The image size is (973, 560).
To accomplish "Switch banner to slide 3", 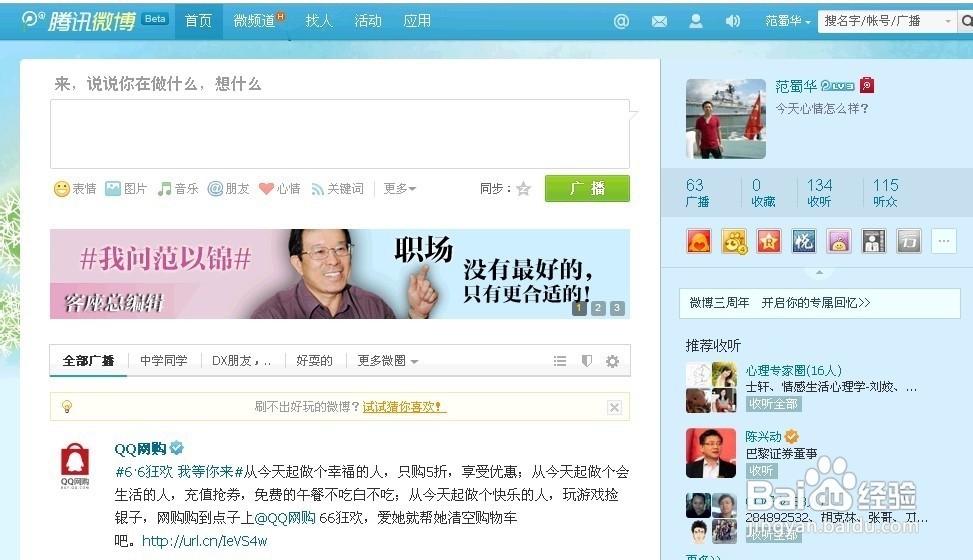I will [x=617, y=307].
